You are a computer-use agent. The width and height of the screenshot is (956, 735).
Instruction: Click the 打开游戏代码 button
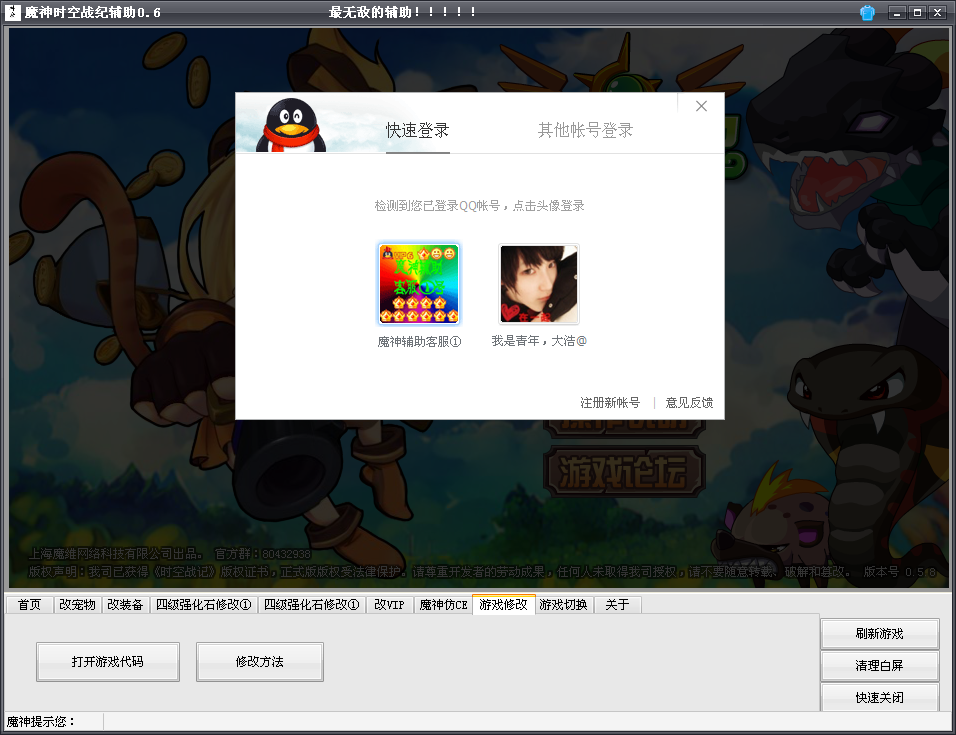pos(108,661)
